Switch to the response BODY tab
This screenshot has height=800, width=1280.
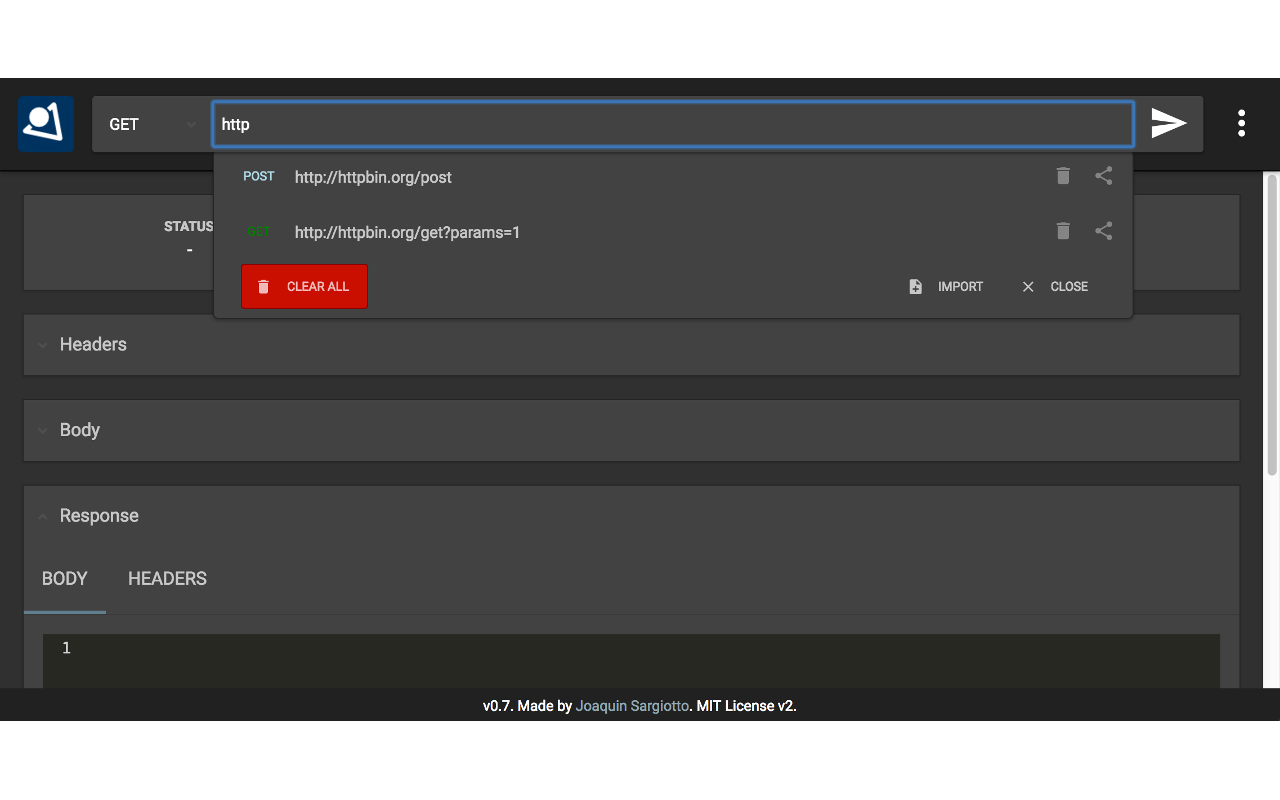pos(65,579)
